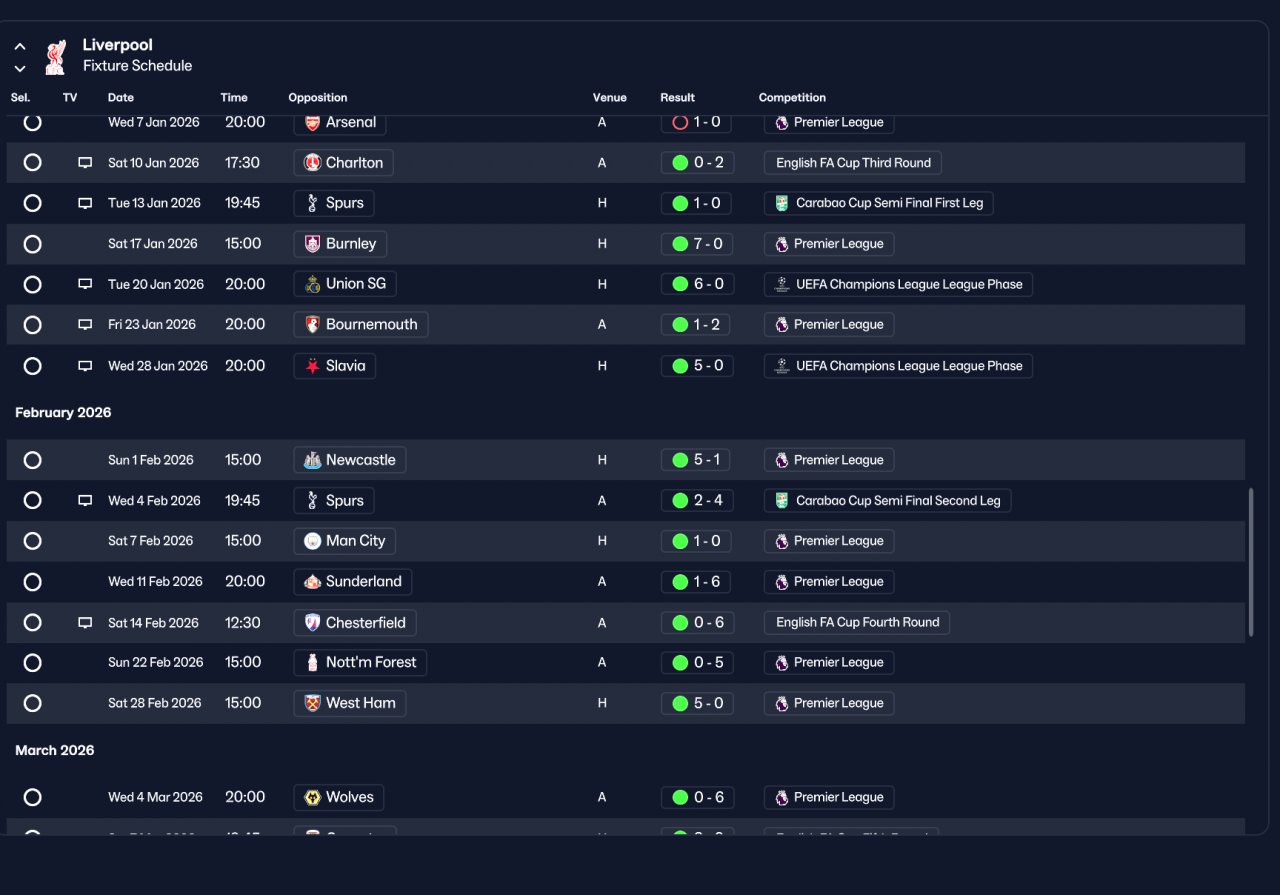This screenshot has height=895, width=1280.
Task: Click kick-off time 12:30 for Chesterfield
Action: tap(243, 623)
